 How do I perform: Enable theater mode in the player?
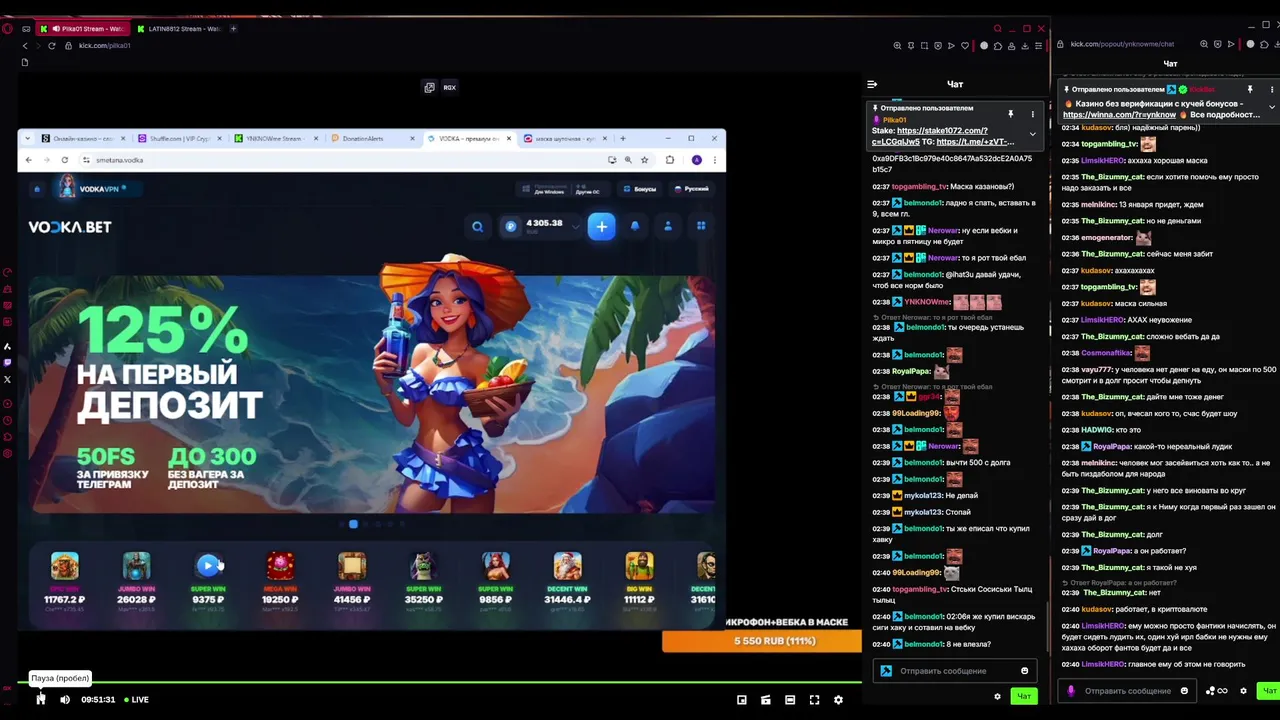pos(790,700)
